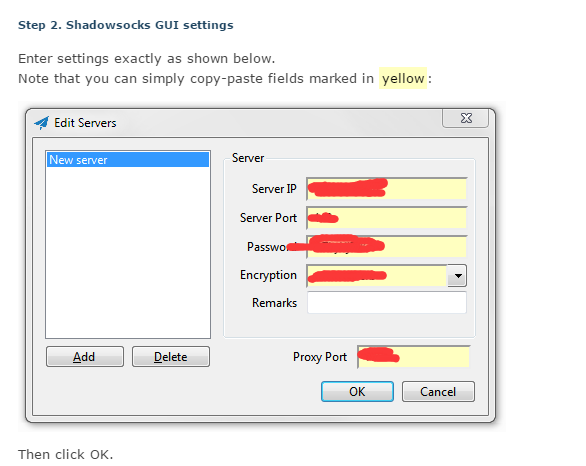Add a new server entry

[85, 357]
